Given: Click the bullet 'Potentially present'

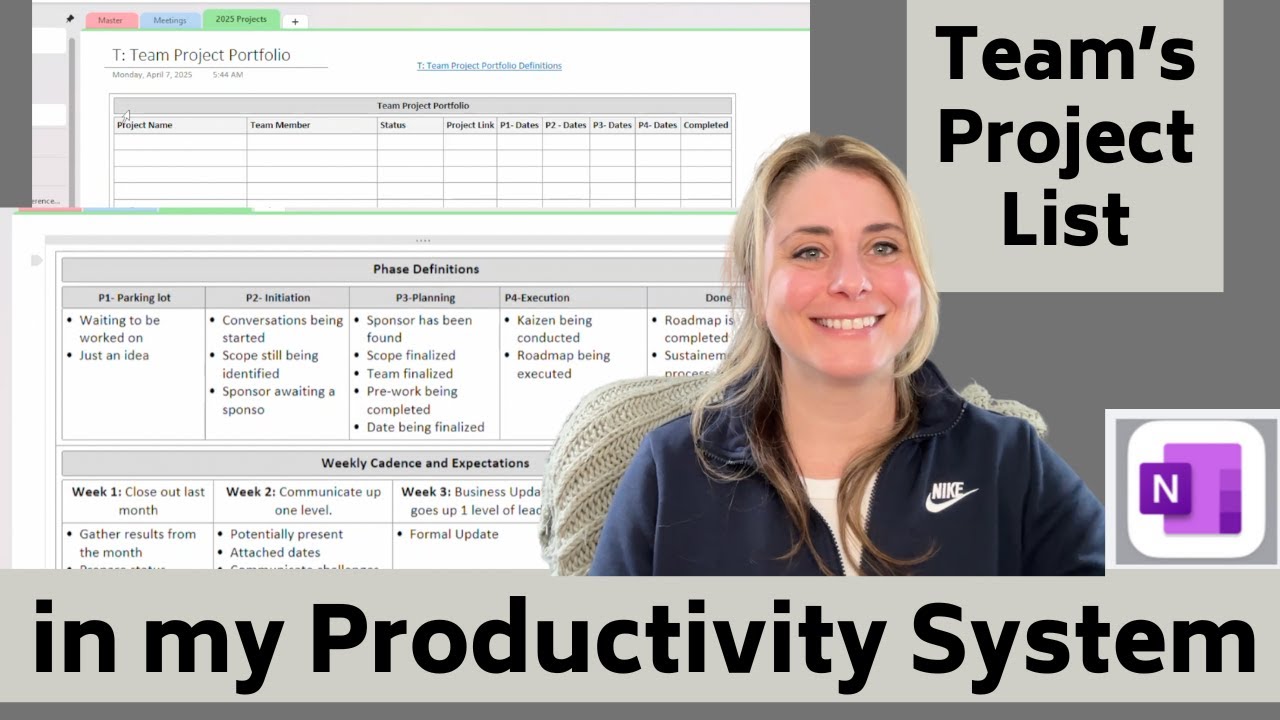Looking at the screenshot, I should tap(286, 534).
